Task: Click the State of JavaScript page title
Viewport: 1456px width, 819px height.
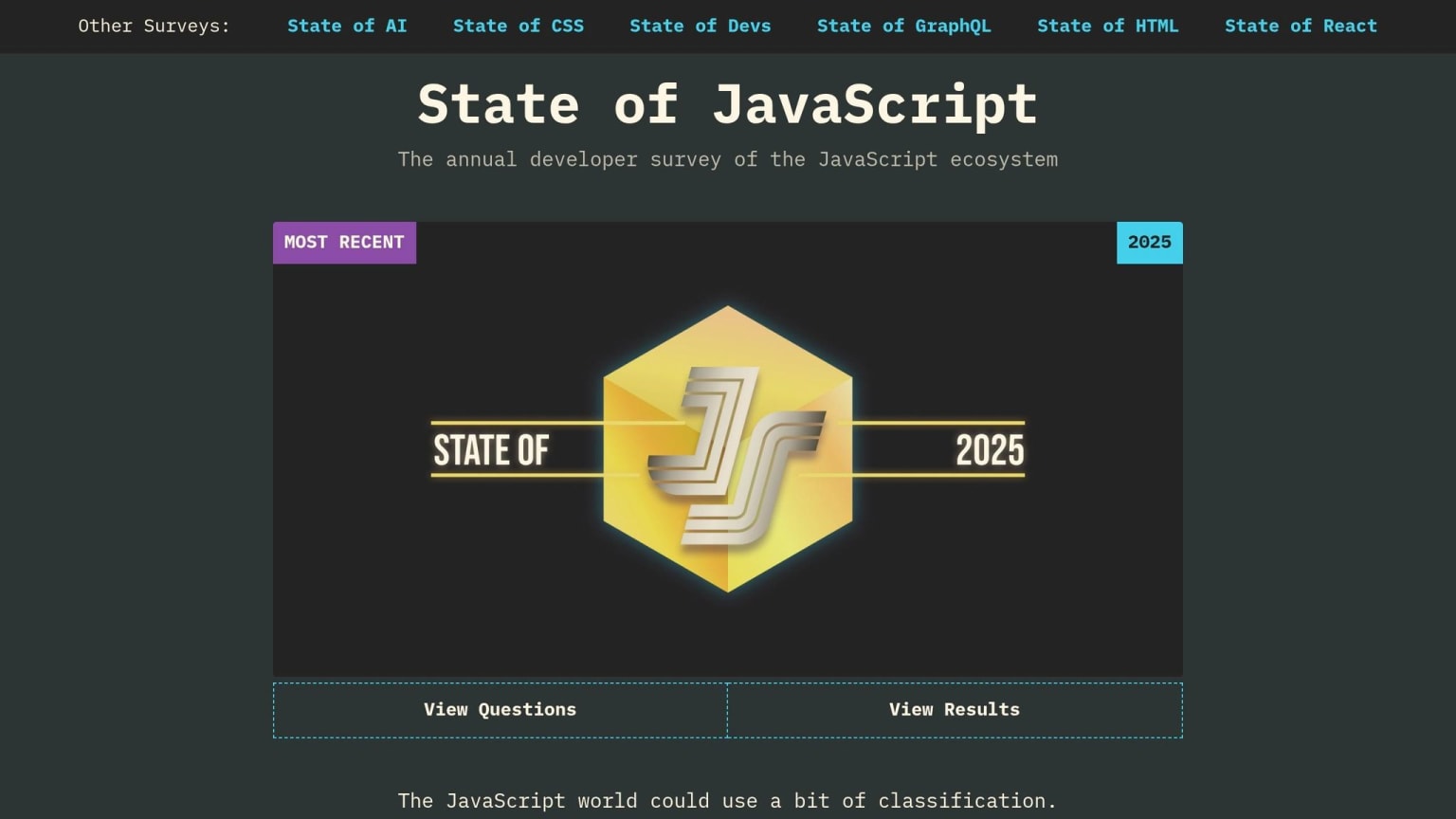Action: tap(728, 103)
